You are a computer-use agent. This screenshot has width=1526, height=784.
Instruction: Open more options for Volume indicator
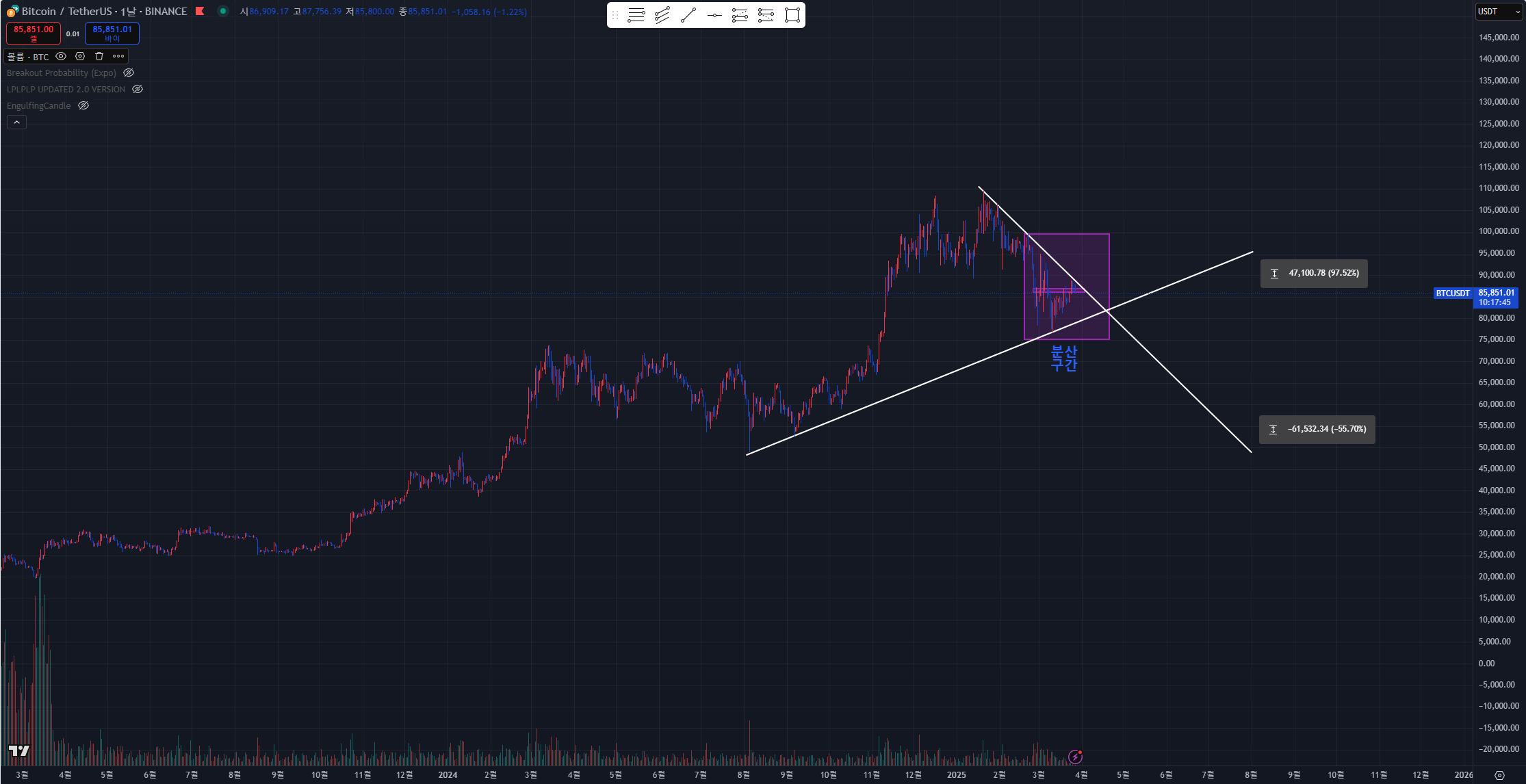pyautogui.click(x=118, y=56)
